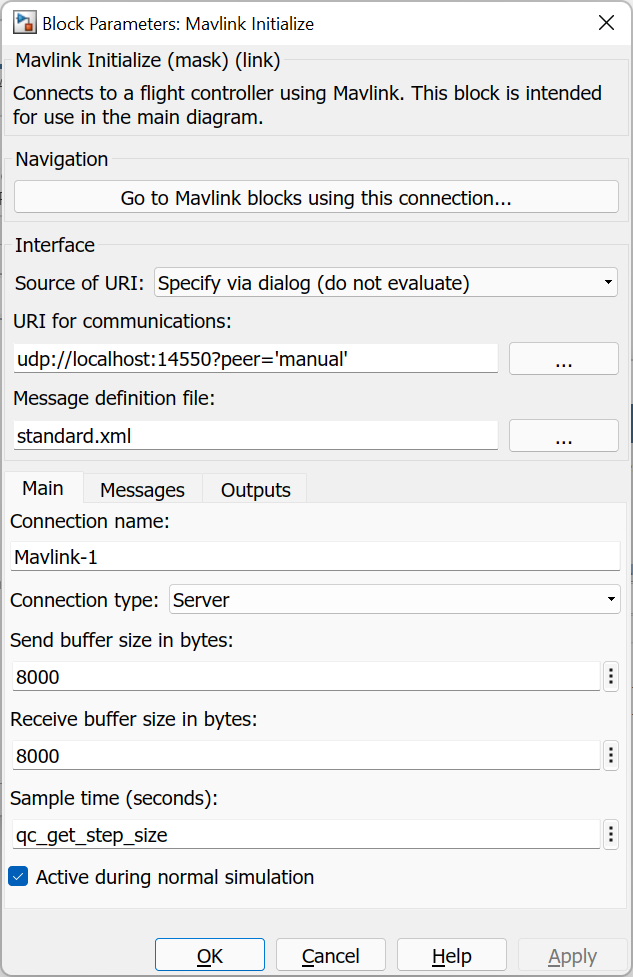Image resolution: width=633 pixels, height=977 pixels.
Task: Open actions menu for Send buffer size
Action: 610,677
